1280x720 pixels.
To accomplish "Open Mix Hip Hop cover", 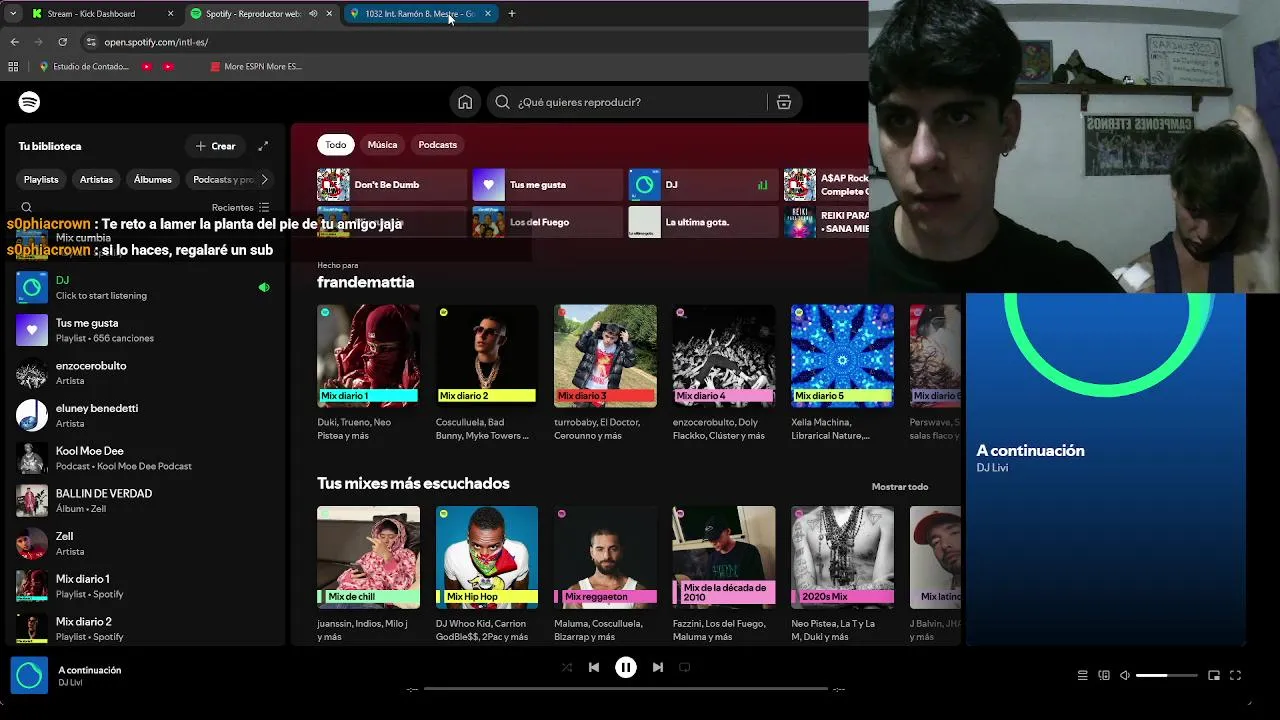I will click(x=487, y=557).
